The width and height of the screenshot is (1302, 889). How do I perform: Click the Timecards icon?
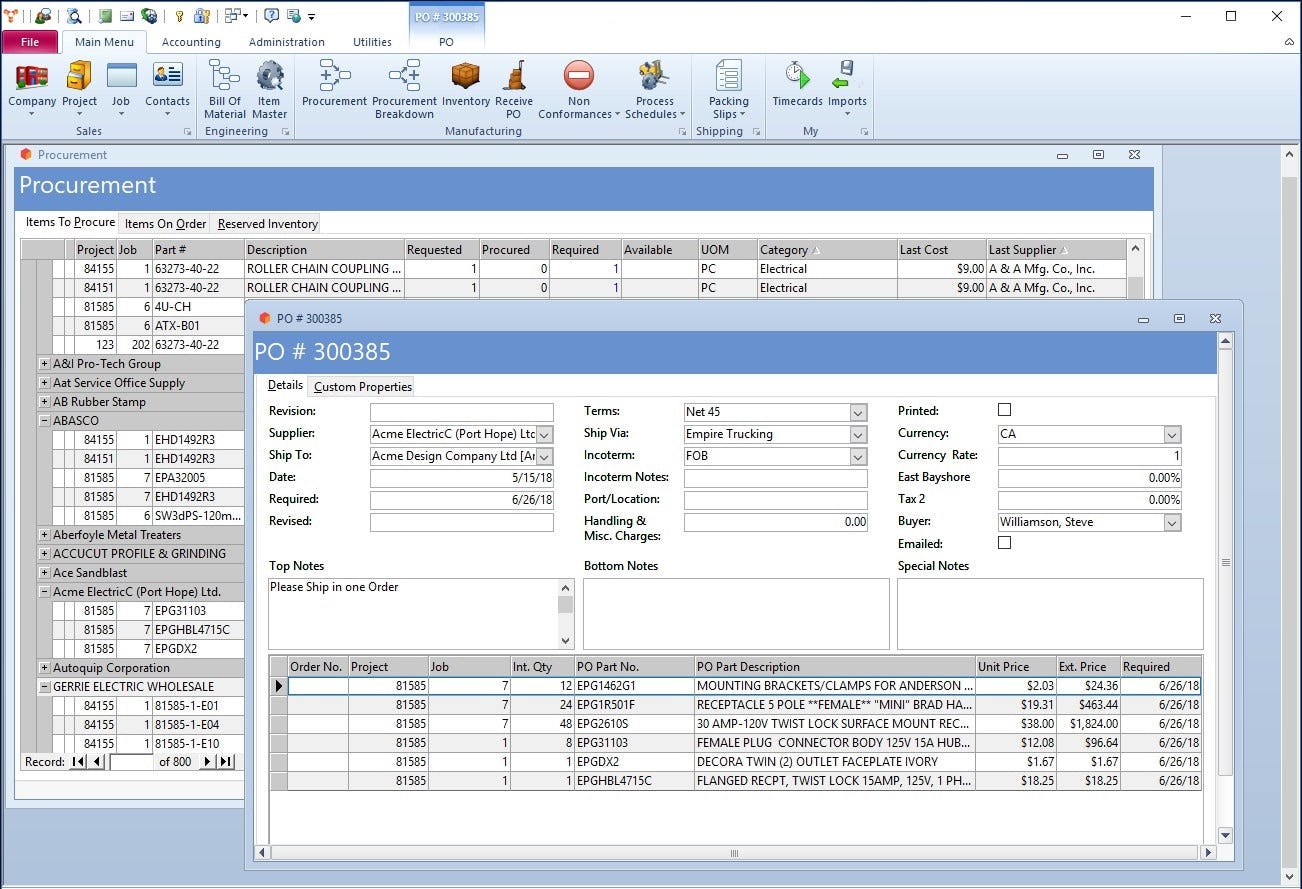click(x=797, y=76)
